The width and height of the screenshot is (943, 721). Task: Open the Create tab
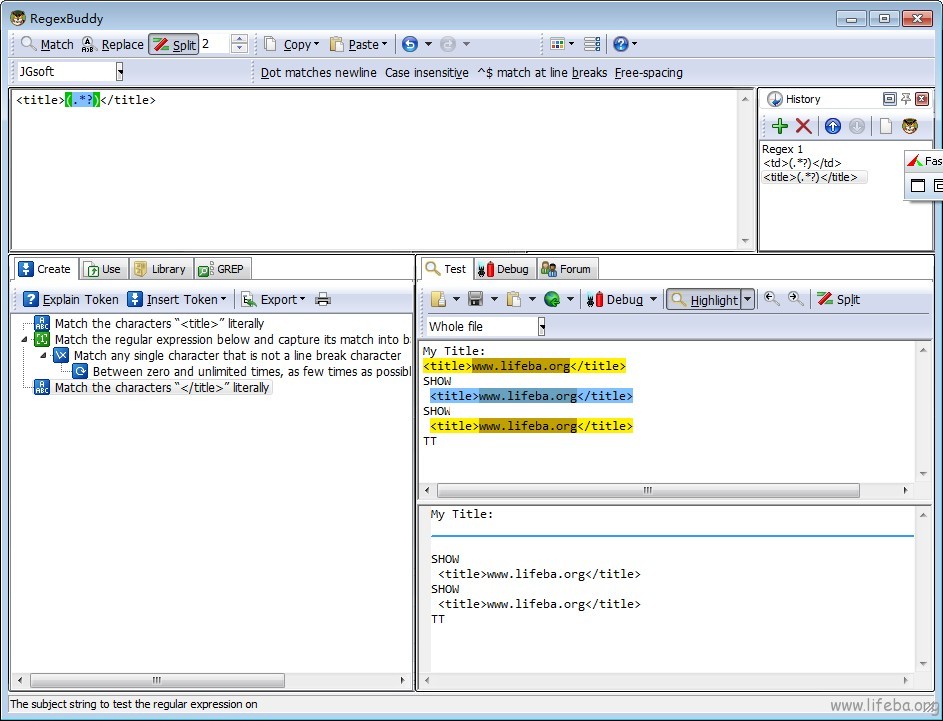45,269
